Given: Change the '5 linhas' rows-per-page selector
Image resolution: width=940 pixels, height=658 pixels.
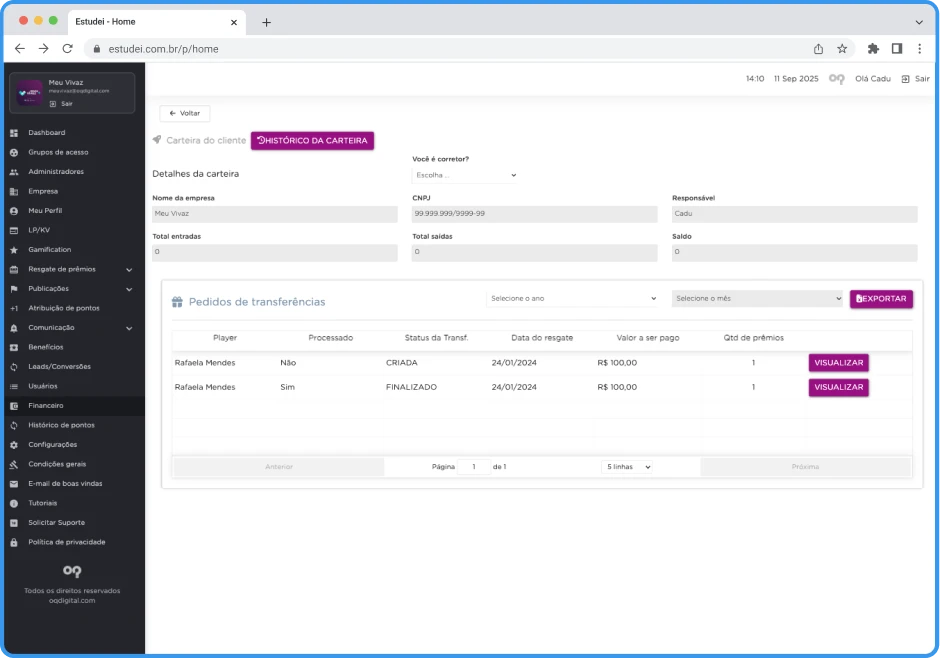Looking at the screenshot, I should pos(628,467).
